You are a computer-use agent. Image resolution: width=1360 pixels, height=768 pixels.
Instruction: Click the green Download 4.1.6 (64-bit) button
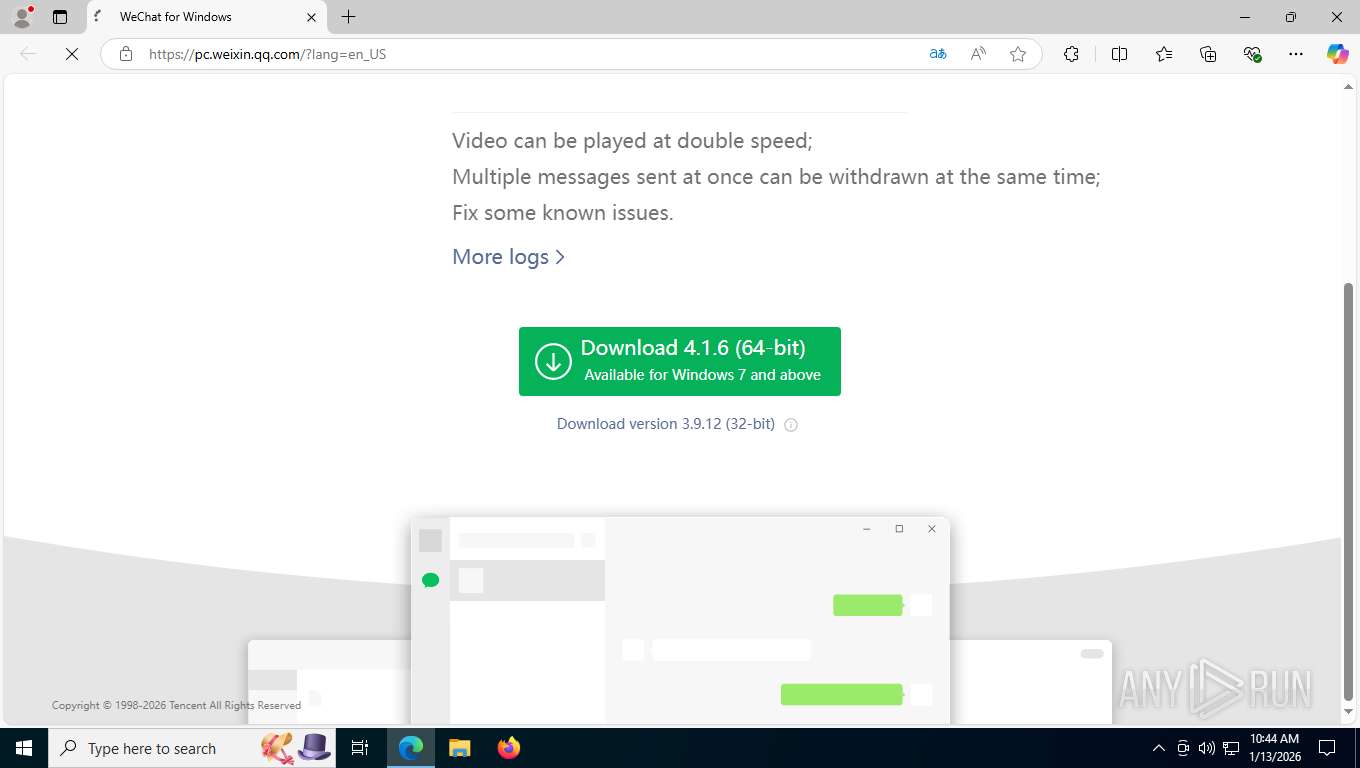(x=680, y=361)
